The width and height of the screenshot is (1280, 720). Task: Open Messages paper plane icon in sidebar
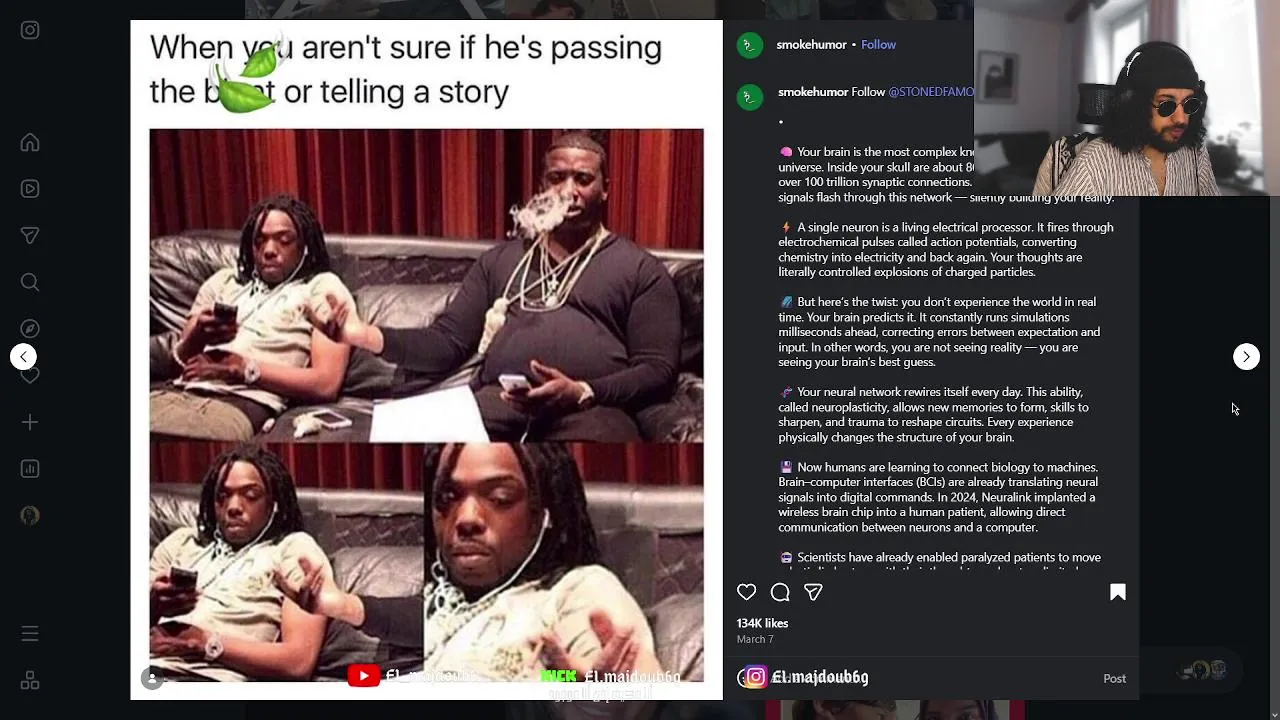tap(30, 236)
